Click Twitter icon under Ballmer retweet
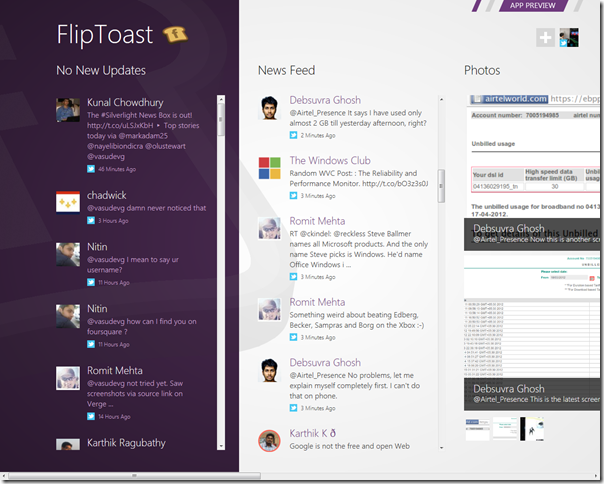 click(294, 277)
